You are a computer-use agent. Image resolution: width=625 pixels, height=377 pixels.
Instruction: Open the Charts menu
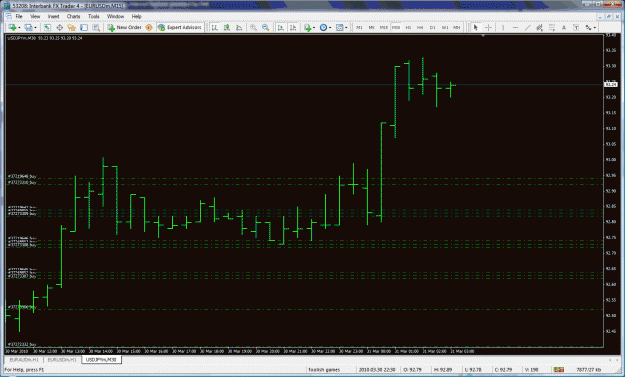73,16
